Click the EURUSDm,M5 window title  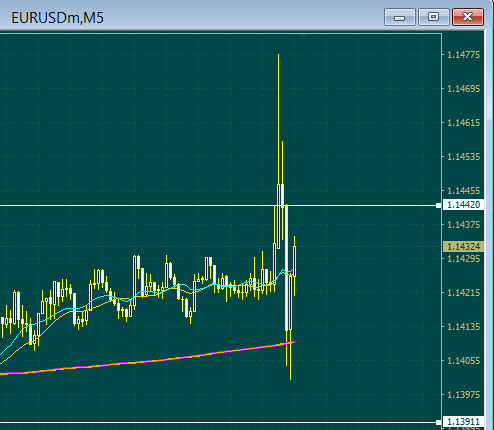[57, 18]
